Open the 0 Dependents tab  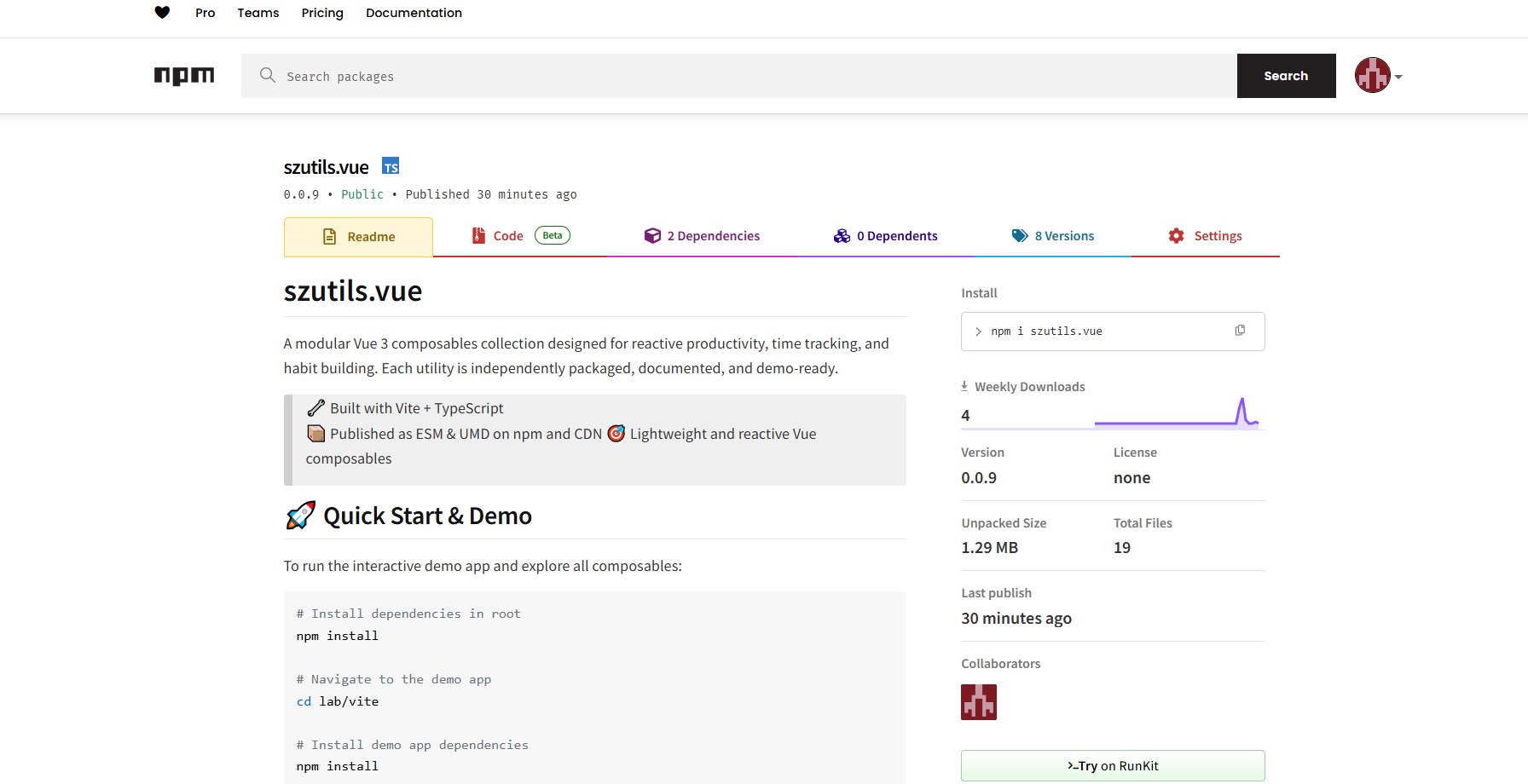tap(885, 236)
